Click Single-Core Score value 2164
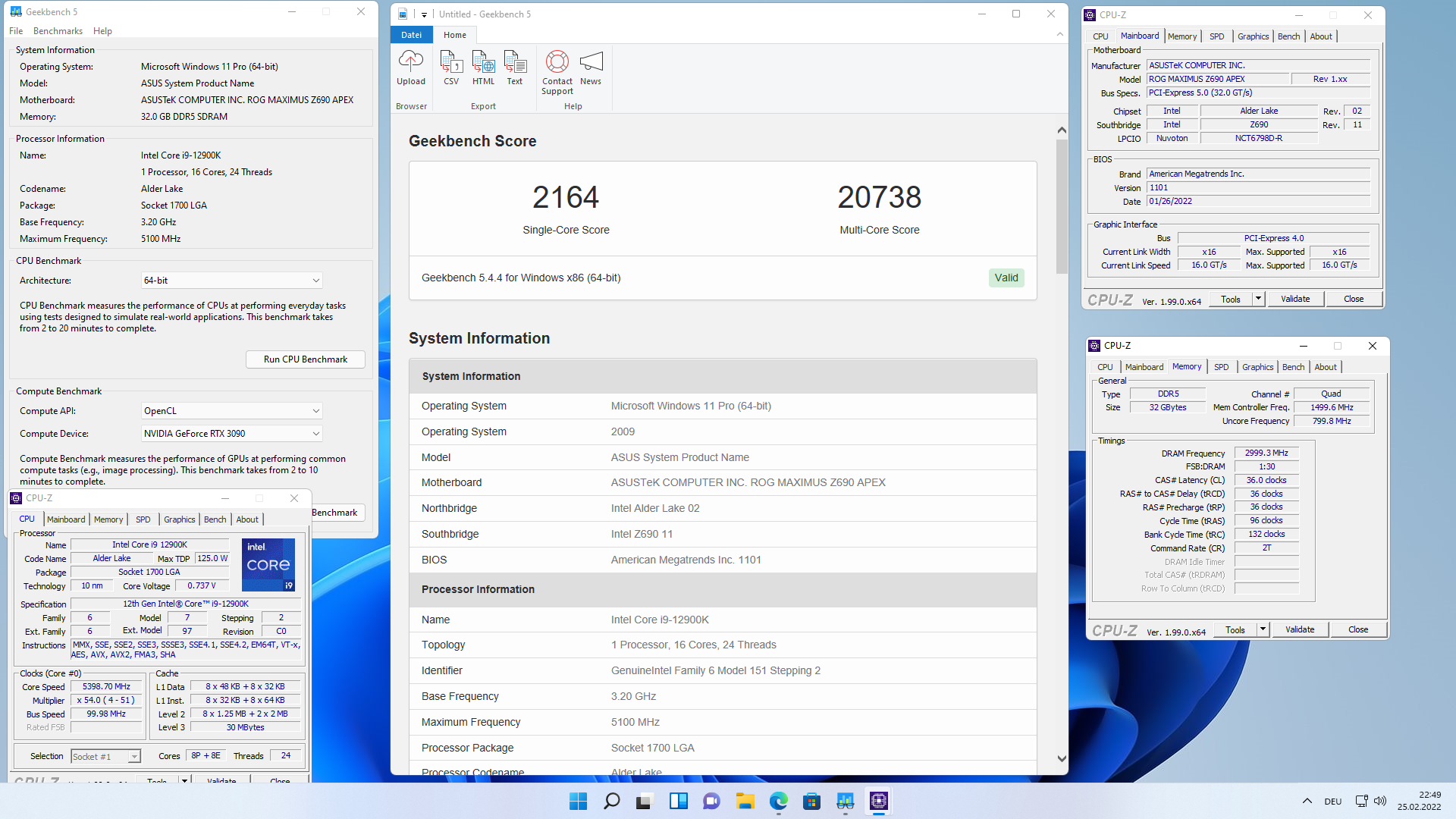Screen dimensions: 1456x819 coord(566,197)
